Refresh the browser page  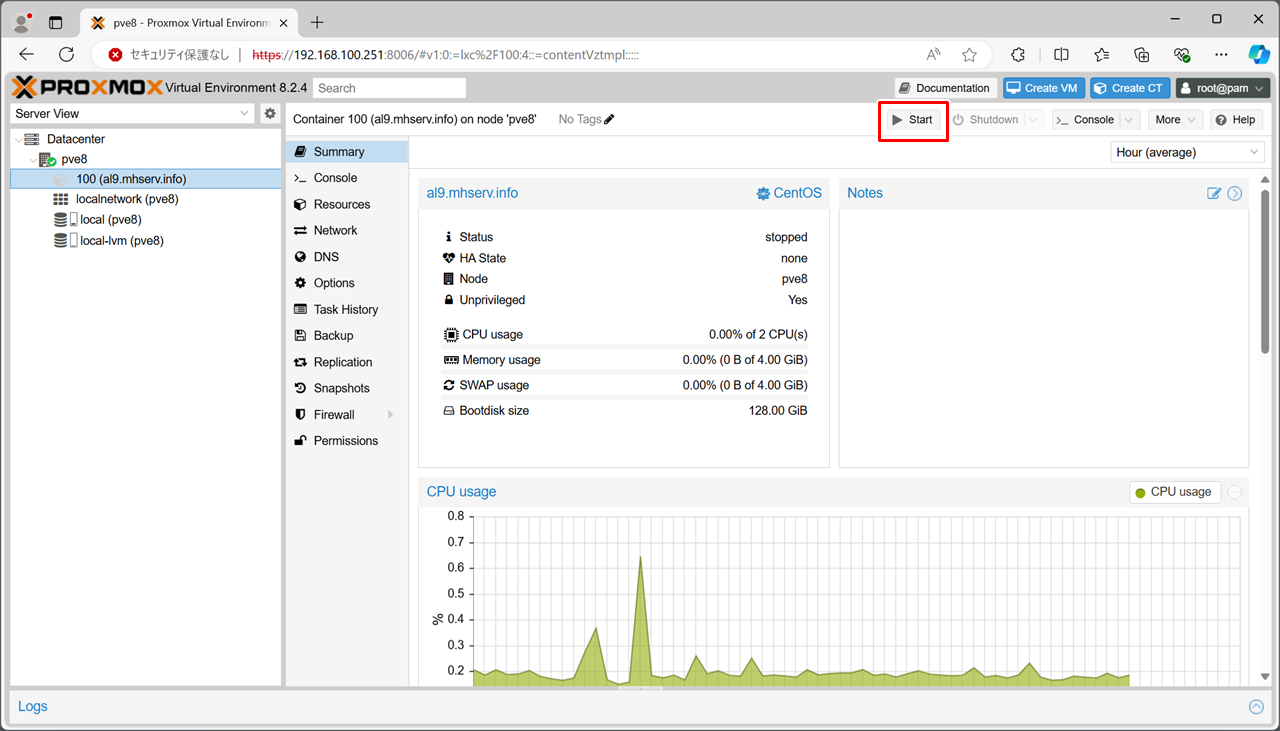pos(66,55)
